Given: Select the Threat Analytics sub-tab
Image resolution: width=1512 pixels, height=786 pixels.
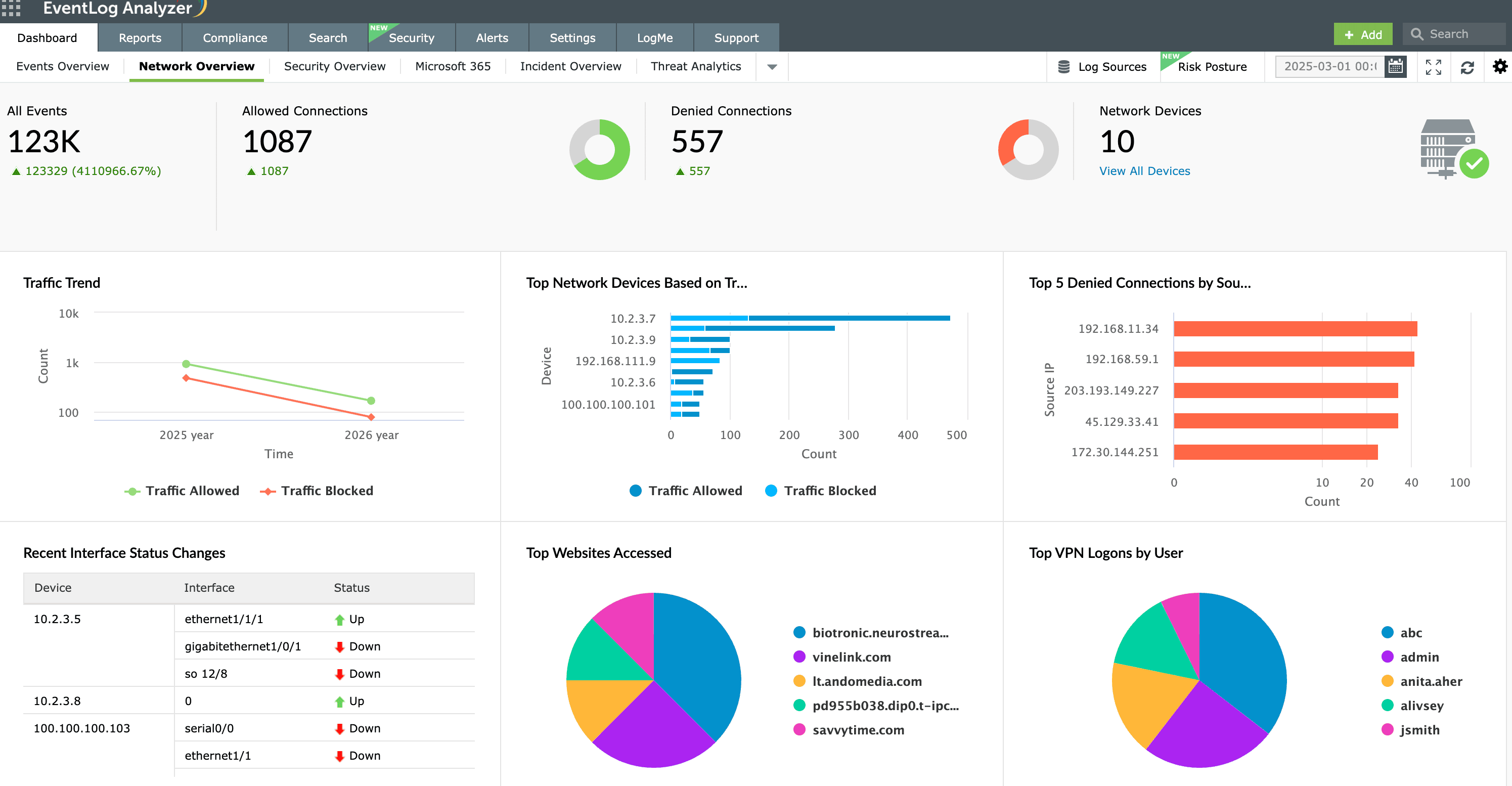Looking at the screenshot, I should pos(695,66).
